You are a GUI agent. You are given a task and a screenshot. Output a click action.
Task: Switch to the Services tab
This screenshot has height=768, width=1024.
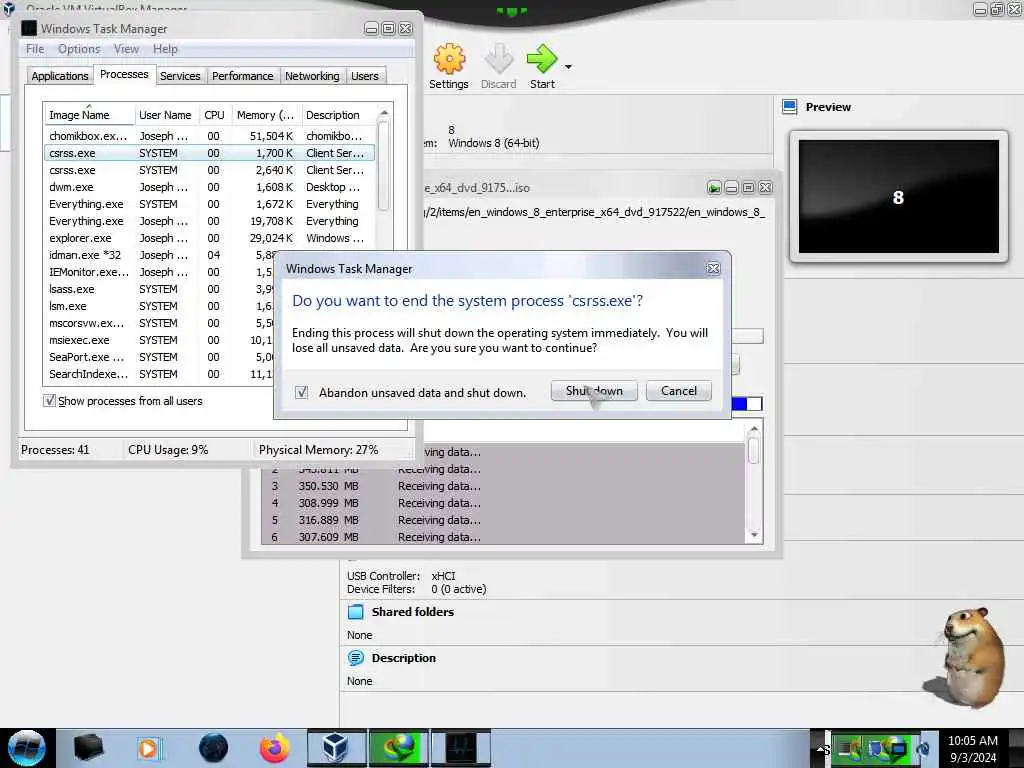[180, 76]
